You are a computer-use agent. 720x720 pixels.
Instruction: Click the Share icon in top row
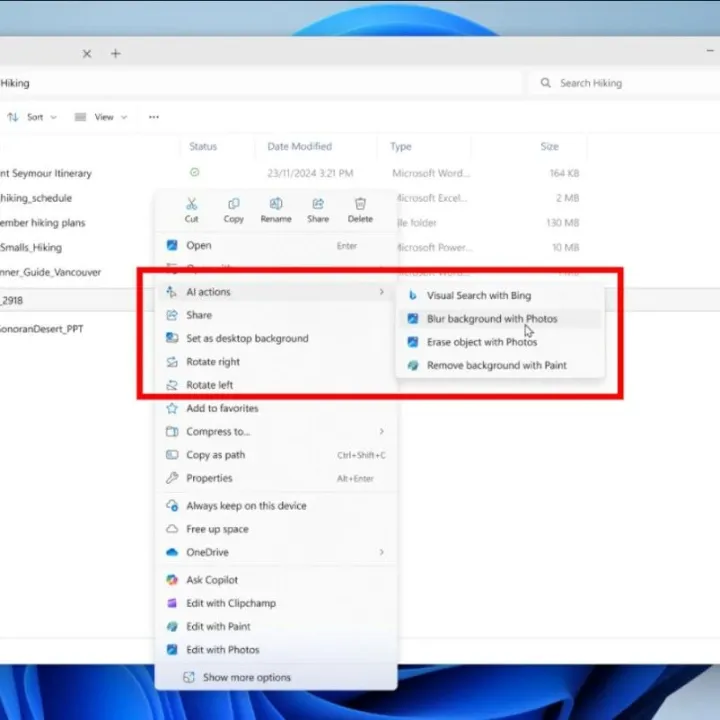(x=318, y=203)
